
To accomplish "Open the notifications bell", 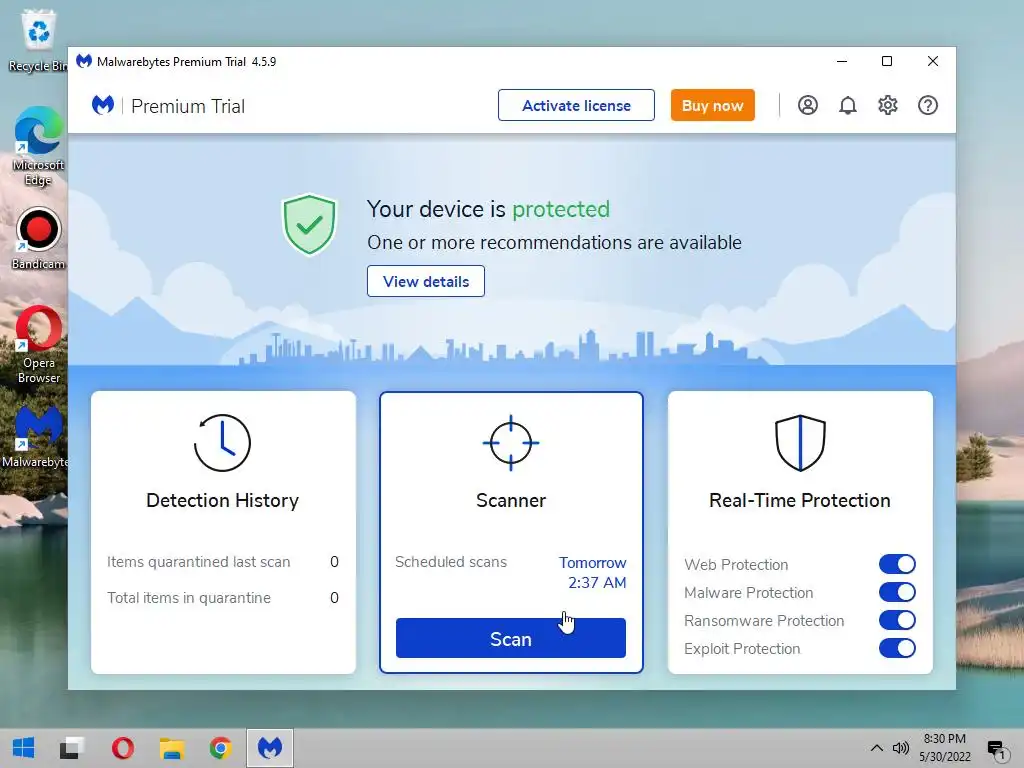I will pyautogui.click(x=848, y=105).
